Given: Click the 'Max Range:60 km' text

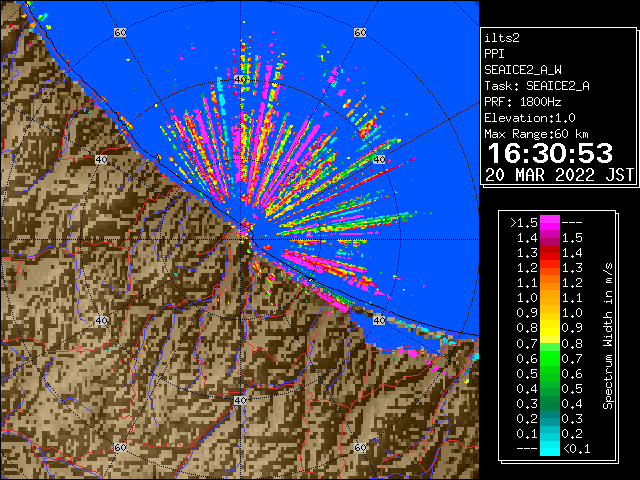Looking at the screenshot, I should click(x=536, y=134).
